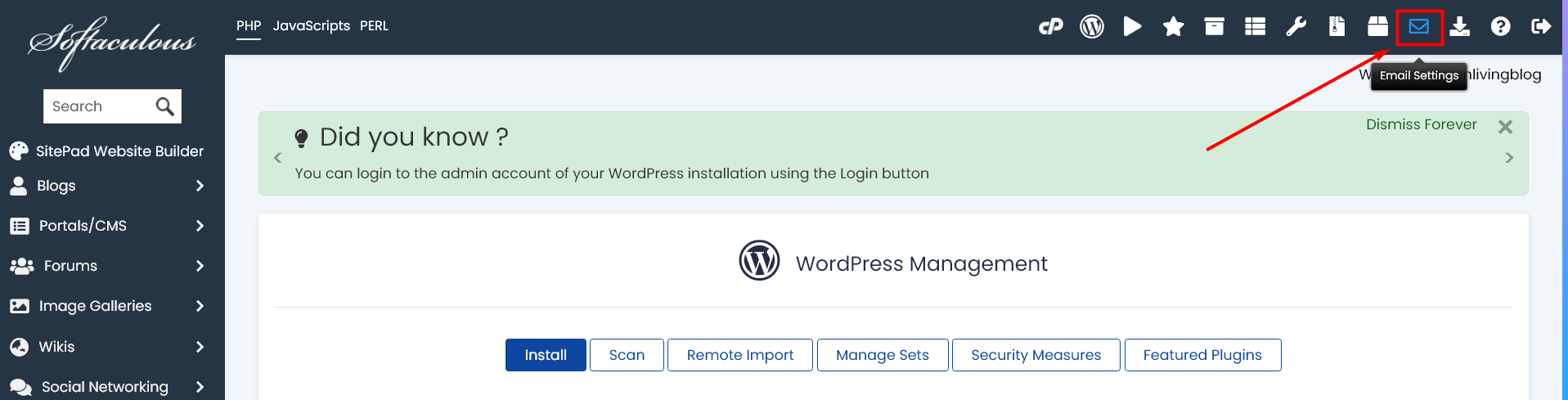The width and height of the screenshot is (1568, 400).
Task: Open the import installations box icon
Action: pyautogui.click(x=1378, y=27)
